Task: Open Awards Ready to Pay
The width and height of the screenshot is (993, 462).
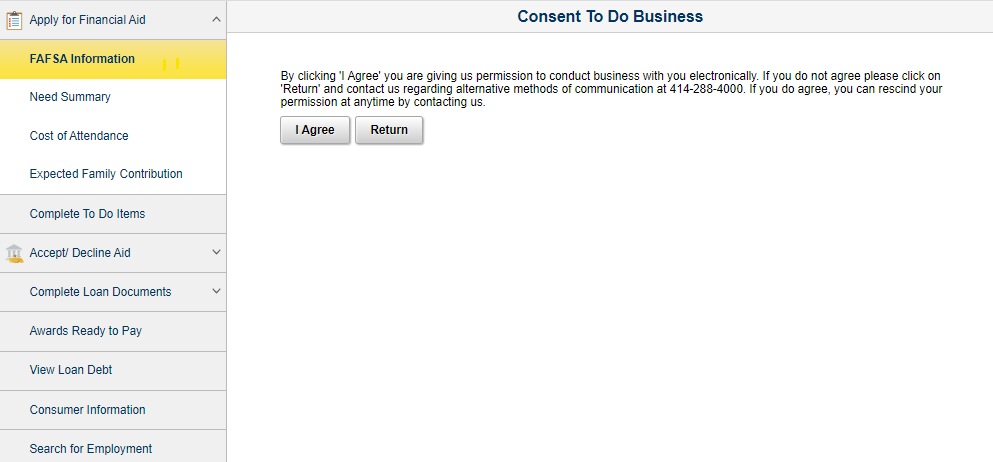Action: click(86, 331)
